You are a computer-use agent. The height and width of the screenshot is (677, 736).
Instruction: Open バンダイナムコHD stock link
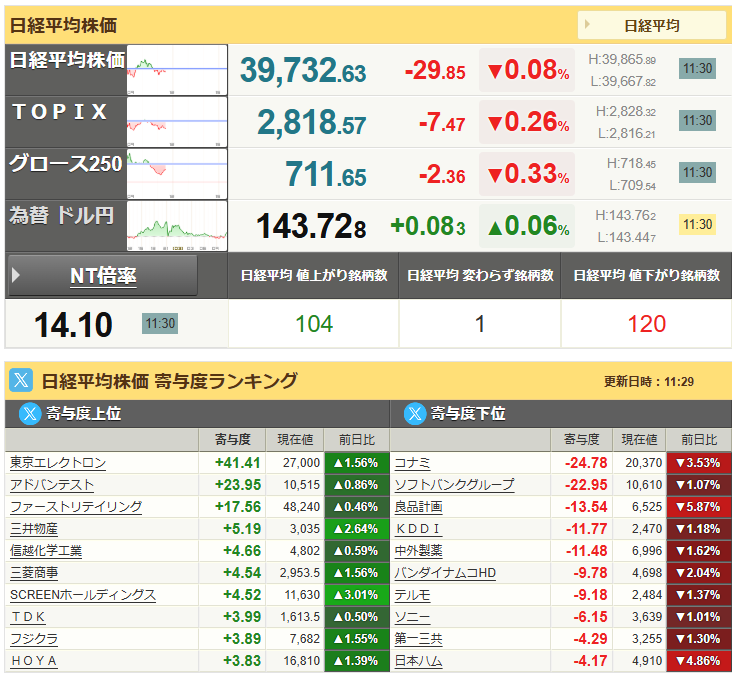tap(445, 573)
